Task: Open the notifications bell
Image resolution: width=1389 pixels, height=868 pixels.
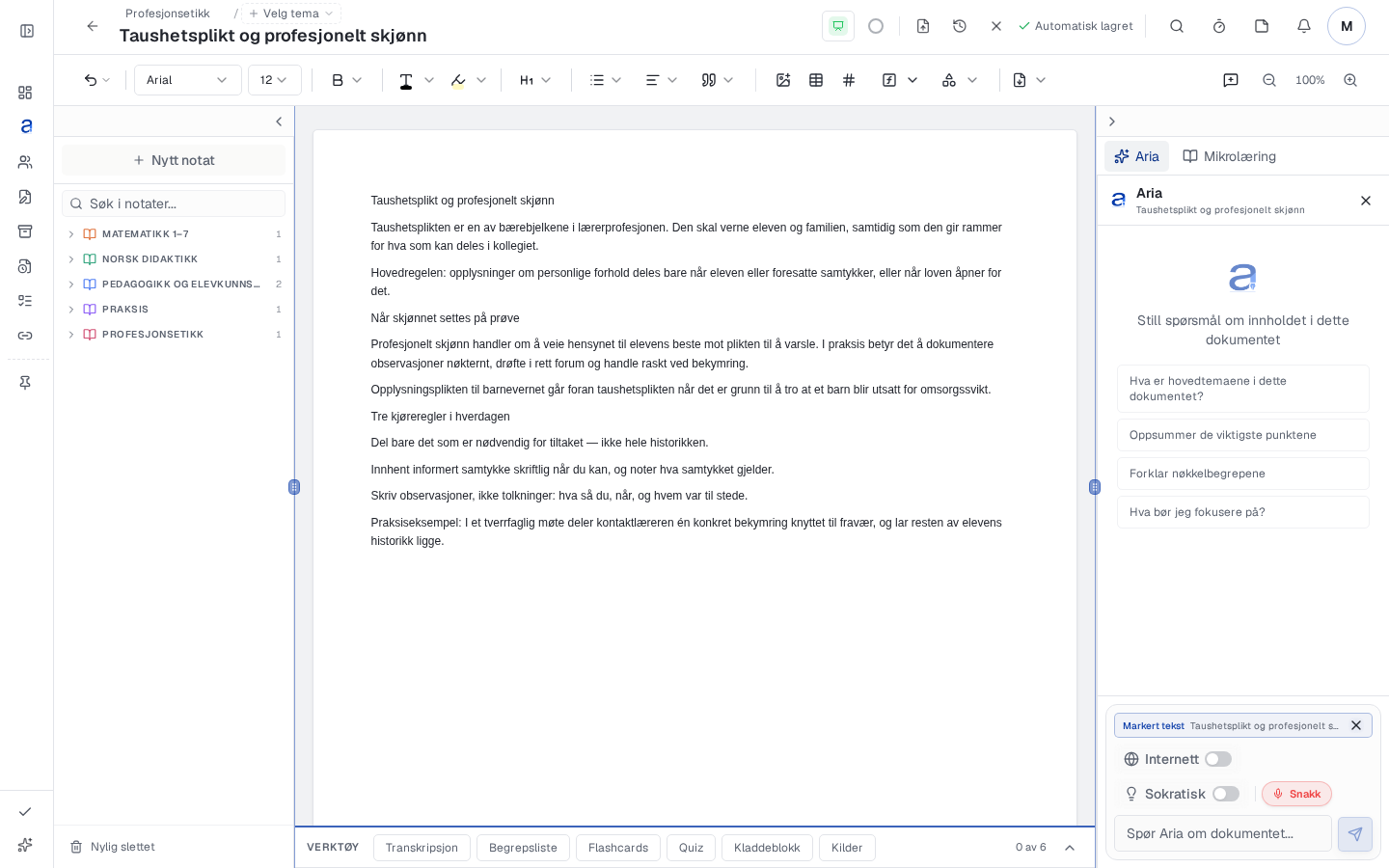Action: click(1304, 26)
